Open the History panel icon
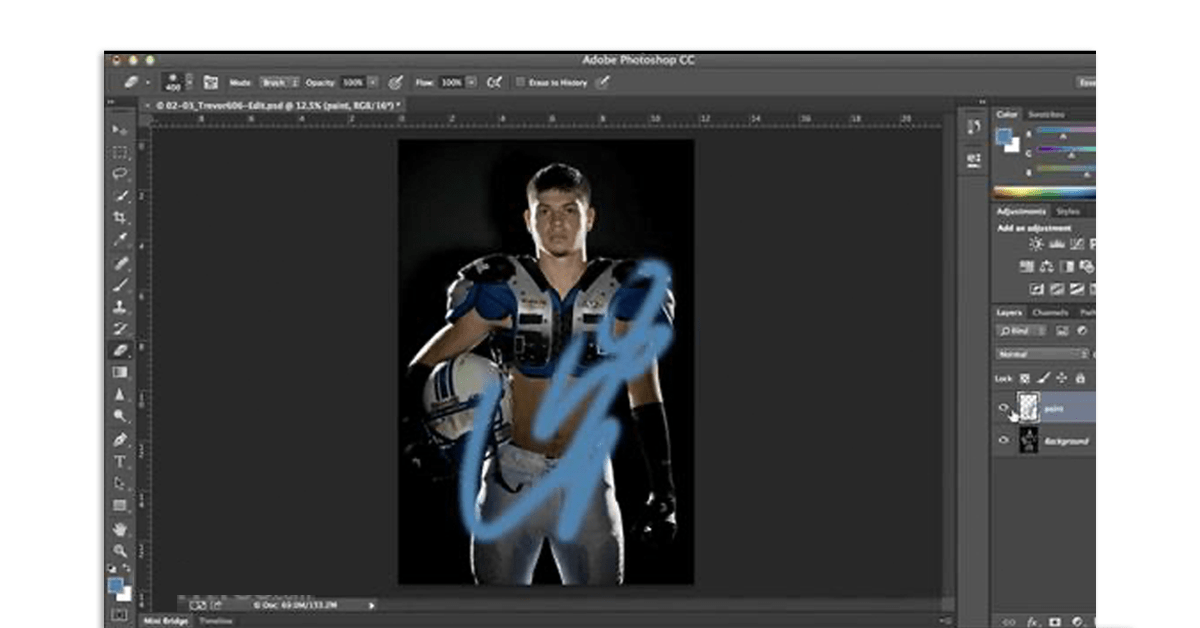 [x=974, y=128]
